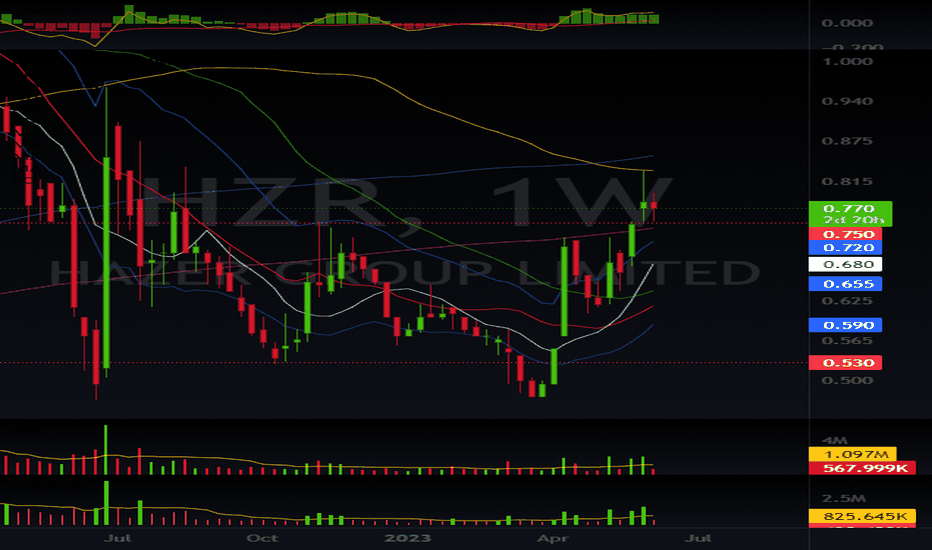The width and height of the screenshot is (932, 550).
Task: Click the 4M volume axis label
Action: pos(835,440)
